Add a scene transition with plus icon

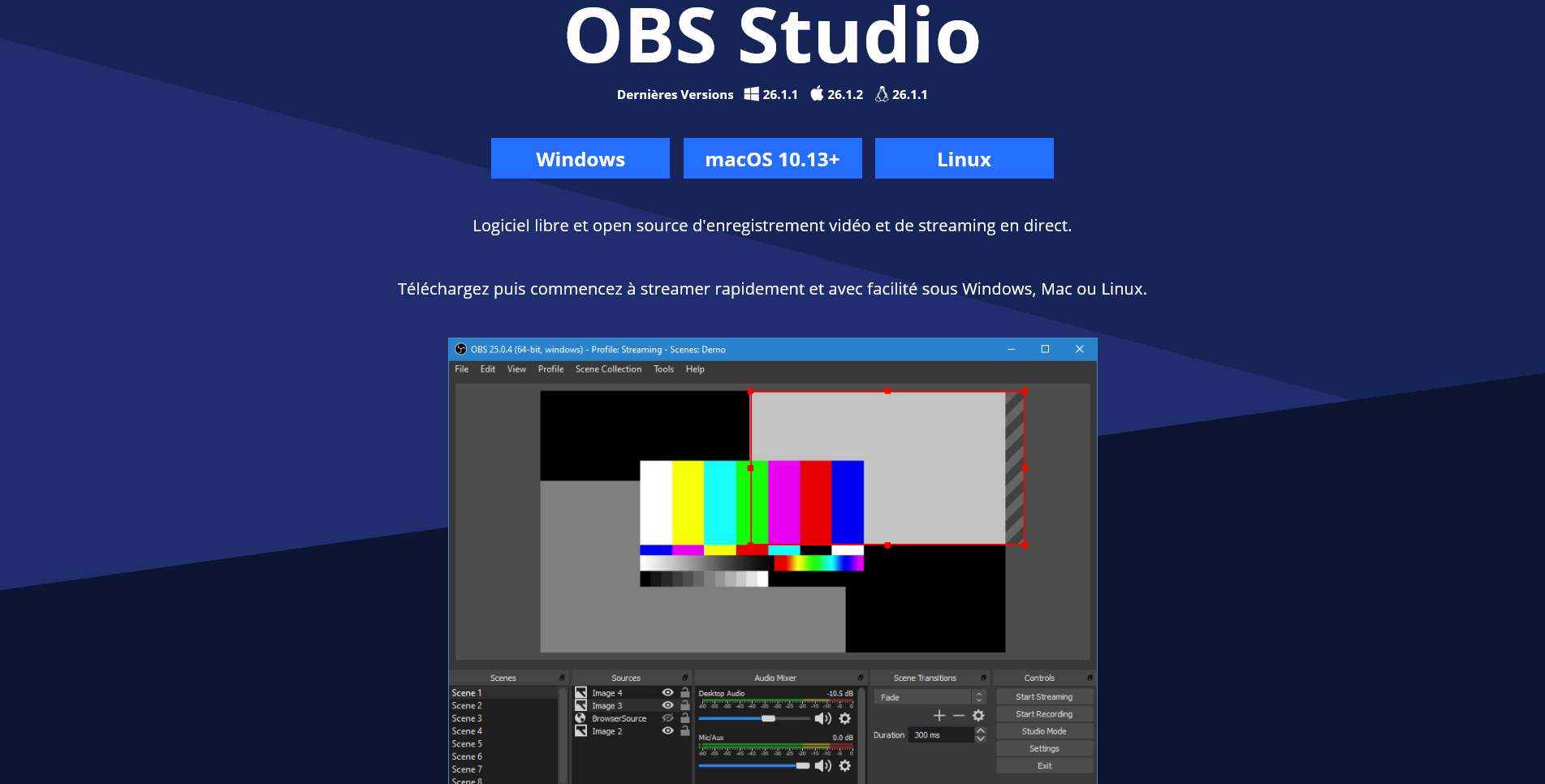point(939,715)
